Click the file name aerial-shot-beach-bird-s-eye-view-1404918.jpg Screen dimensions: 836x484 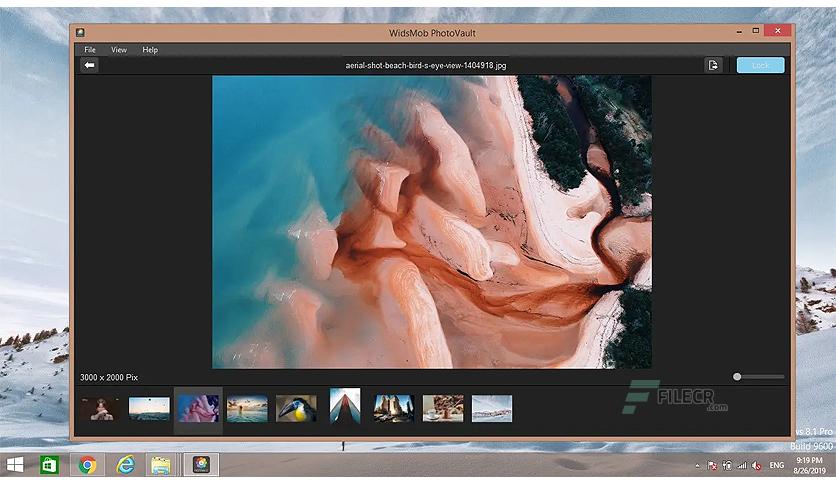pos(426,66)
